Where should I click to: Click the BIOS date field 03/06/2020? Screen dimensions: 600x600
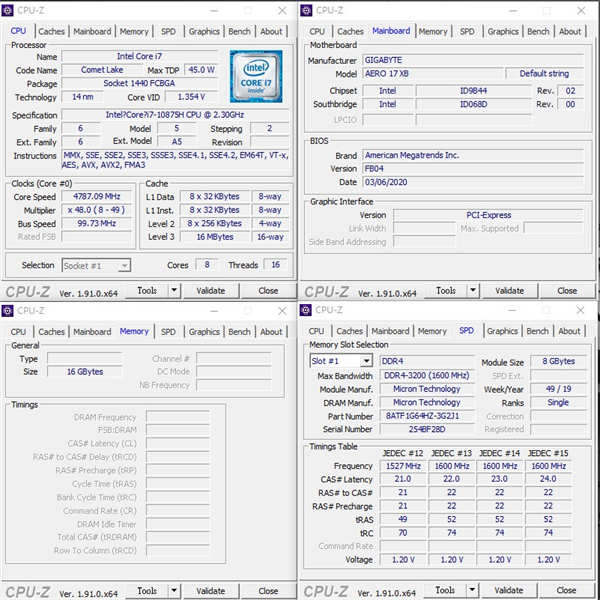click(x=473, y=182)
